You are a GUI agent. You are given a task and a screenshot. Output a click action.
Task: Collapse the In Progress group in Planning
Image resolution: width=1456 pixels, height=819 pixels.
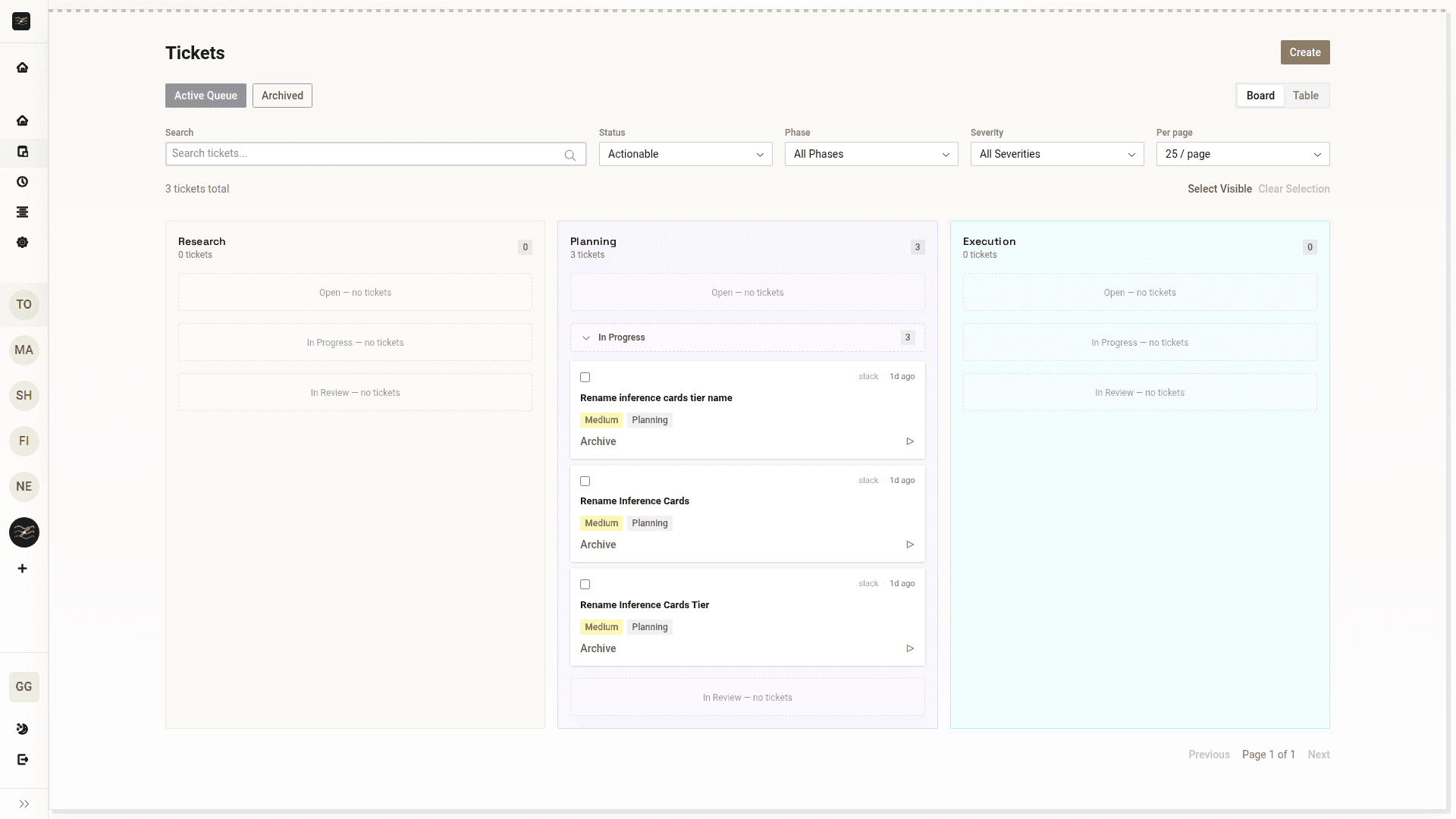click(x=585, y=337)
